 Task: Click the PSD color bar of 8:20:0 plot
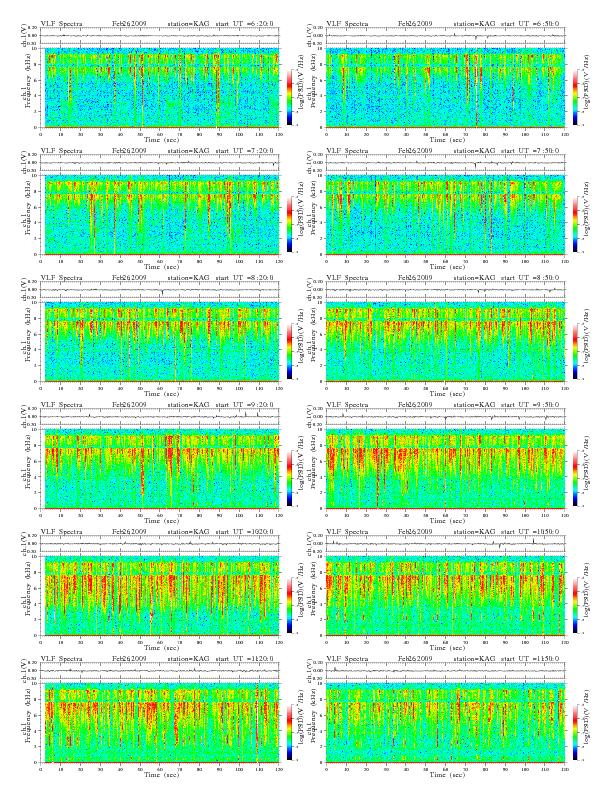click(289, 351)
